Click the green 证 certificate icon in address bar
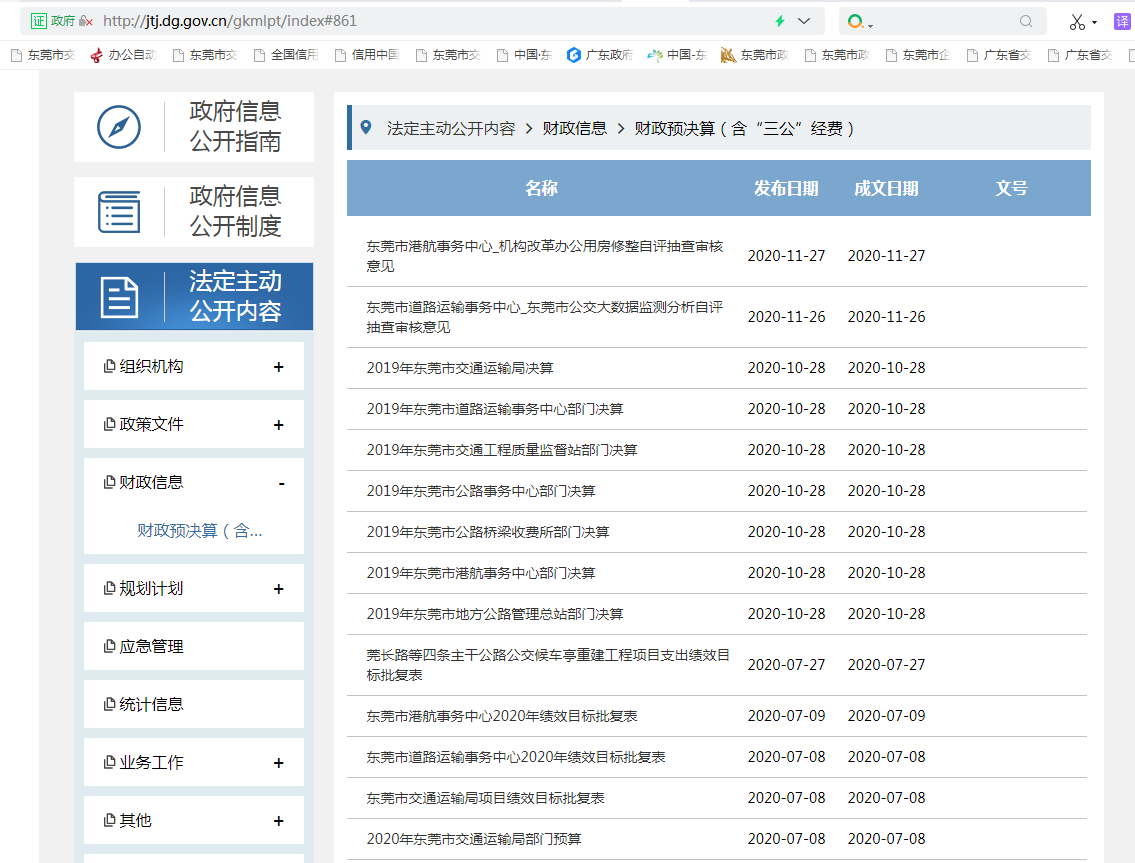Screen dimensions: 1135x863 click(x=38, y=21)
